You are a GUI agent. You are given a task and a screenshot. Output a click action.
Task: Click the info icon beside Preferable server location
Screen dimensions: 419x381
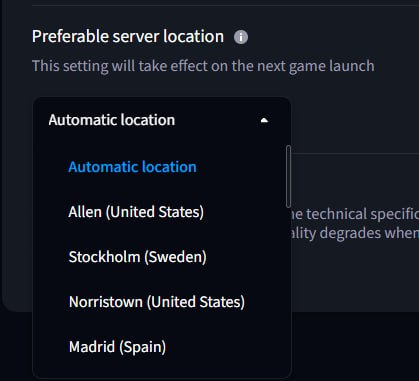pyautogui.click(x=241, y=37)
